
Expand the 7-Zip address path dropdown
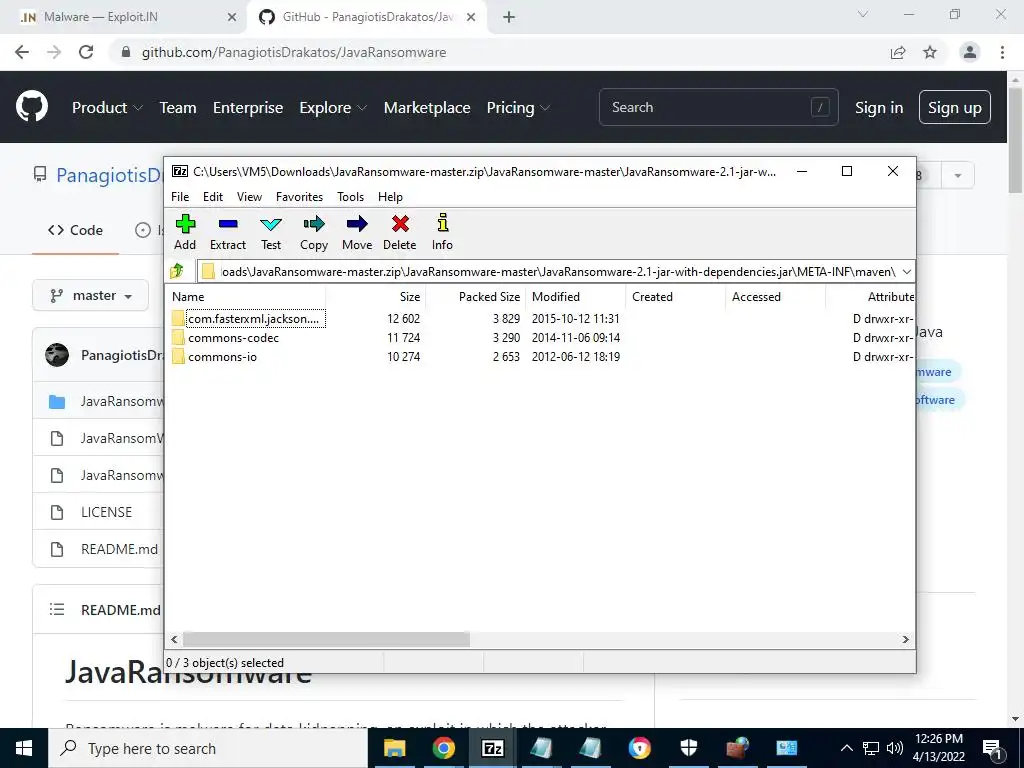906,272
